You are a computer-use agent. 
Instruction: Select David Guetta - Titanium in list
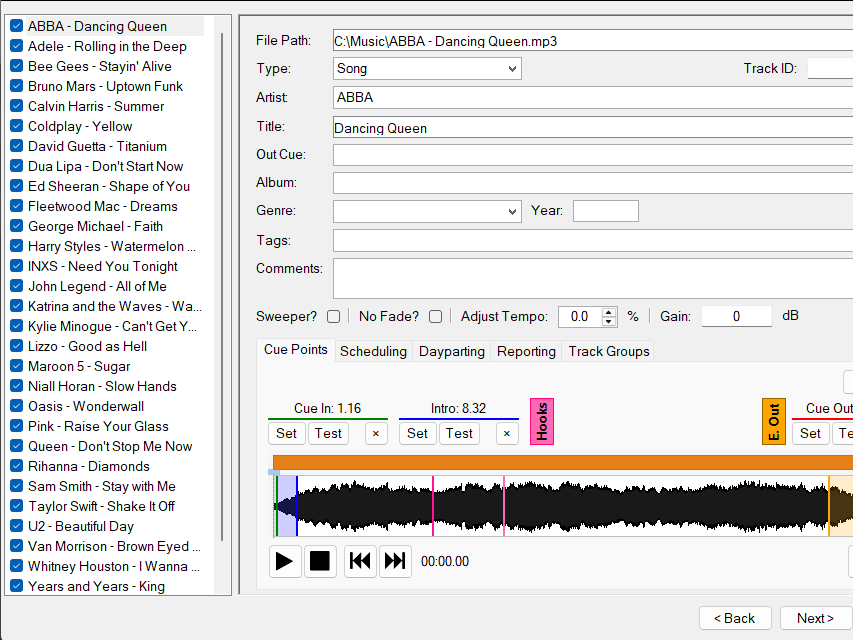pos(97,146)
